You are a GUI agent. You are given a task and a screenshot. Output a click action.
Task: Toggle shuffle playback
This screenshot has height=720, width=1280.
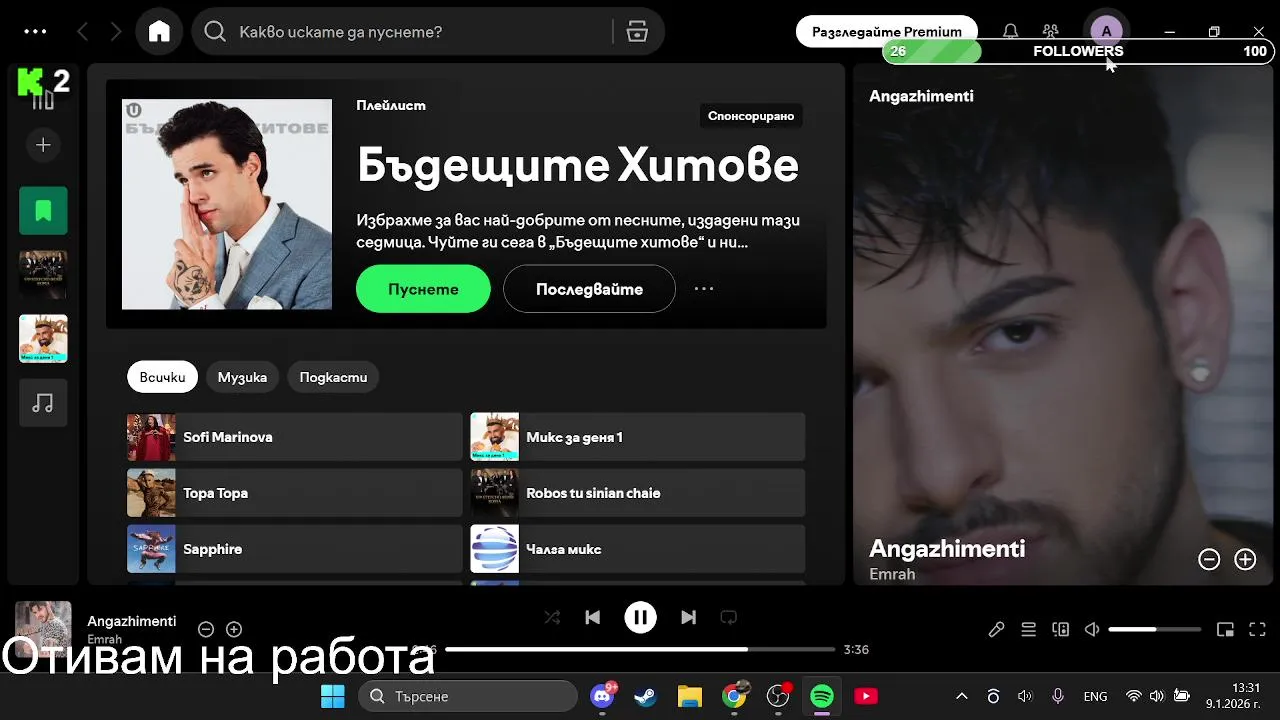pyautogui.click(x=552, y=618)
